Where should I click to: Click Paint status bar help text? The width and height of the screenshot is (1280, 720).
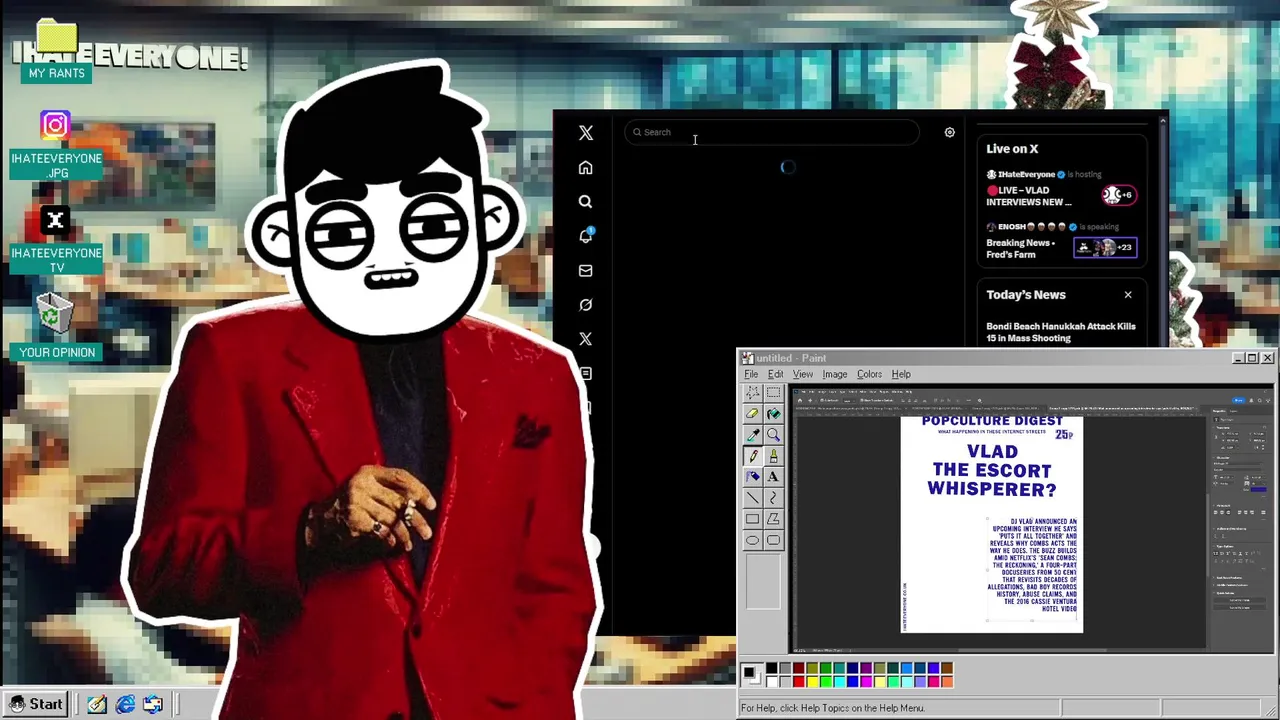point(832,708)
